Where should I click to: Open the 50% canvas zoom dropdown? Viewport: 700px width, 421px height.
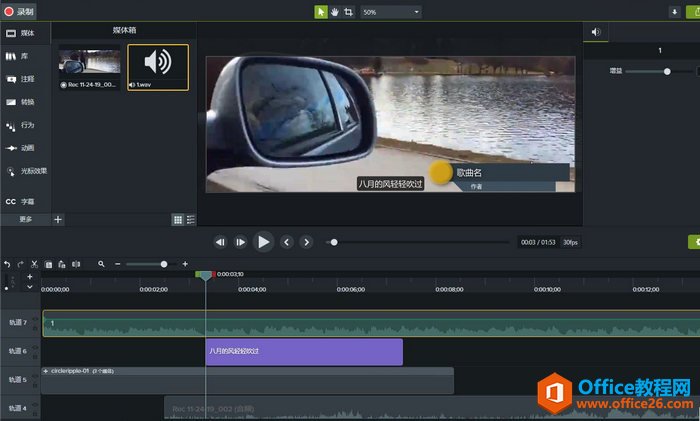point(391,12)
